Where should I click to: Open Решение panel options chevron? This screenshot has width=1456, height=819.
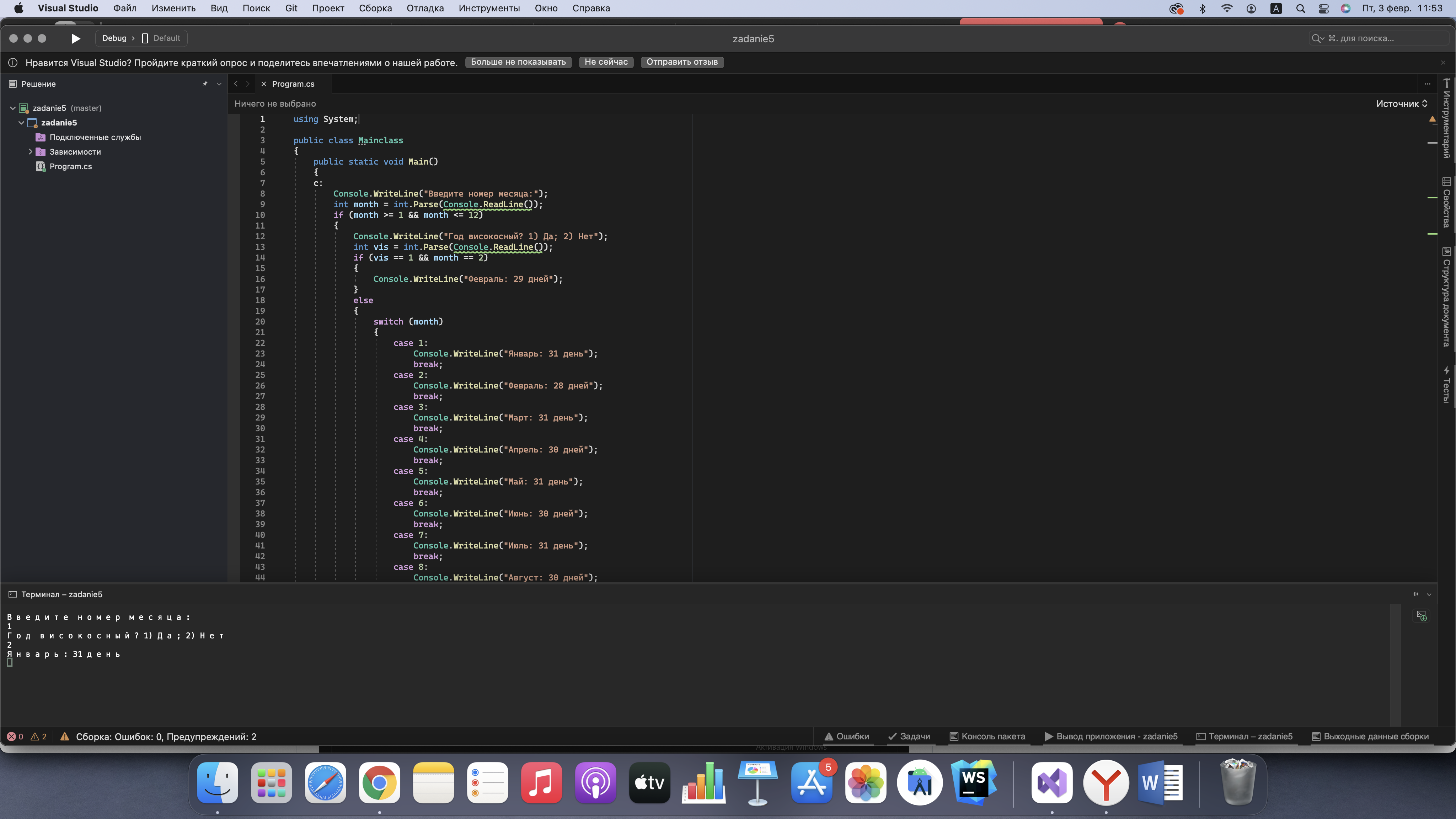(x=219, y=84)
